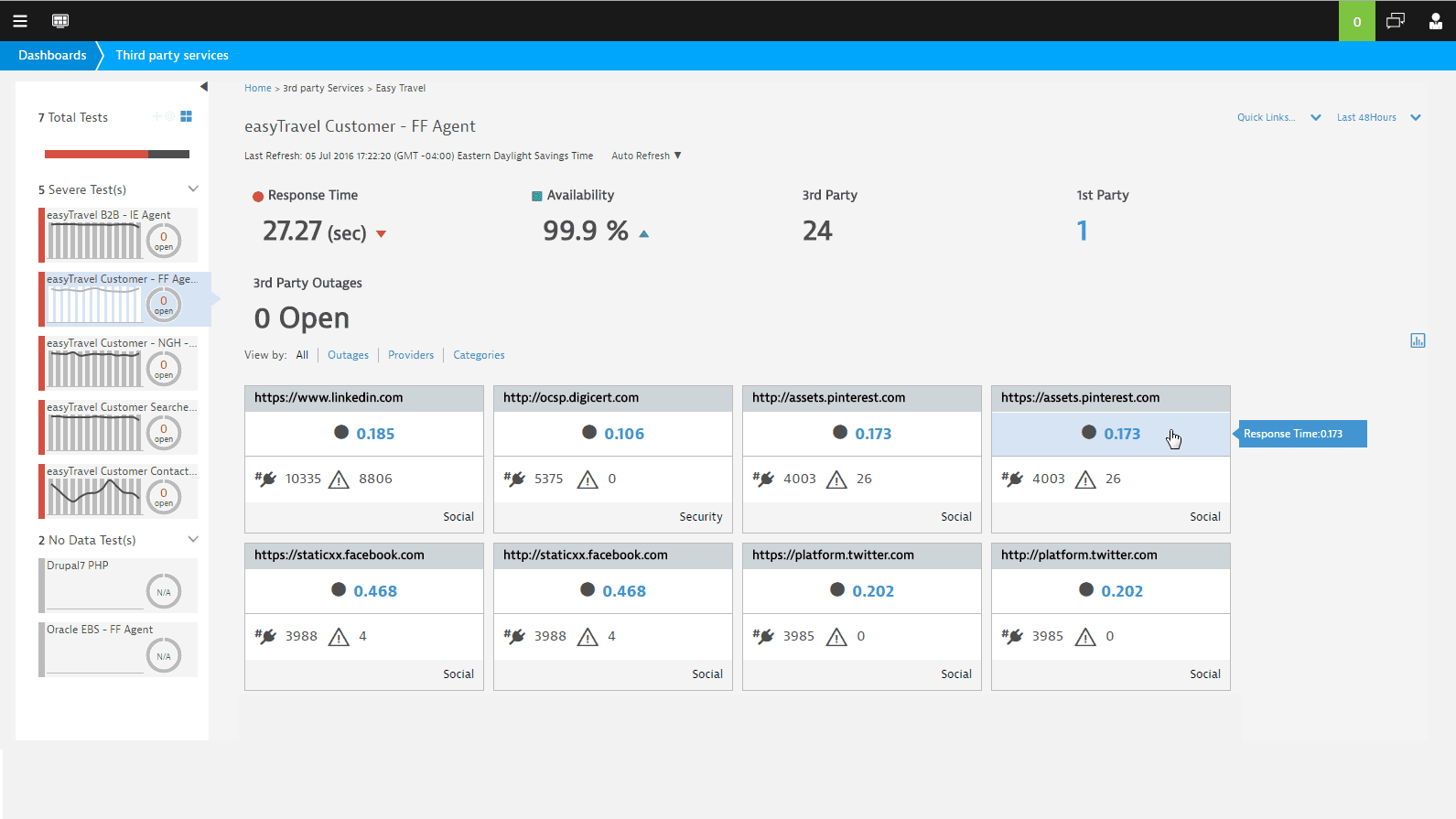This screenshot has height=819, width=1456.
Task: Open the chart view icon on the right side
Action: [x=1418, y=340]
